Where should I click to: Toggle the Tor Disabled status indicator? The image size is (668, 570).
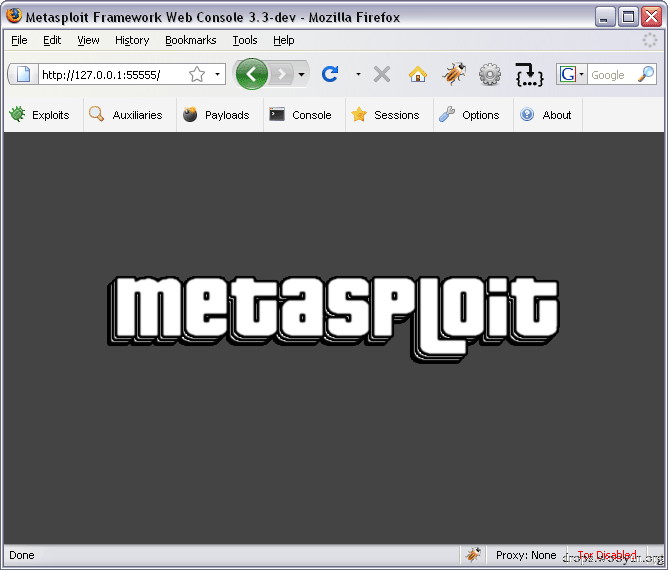(x=607, y=555)
